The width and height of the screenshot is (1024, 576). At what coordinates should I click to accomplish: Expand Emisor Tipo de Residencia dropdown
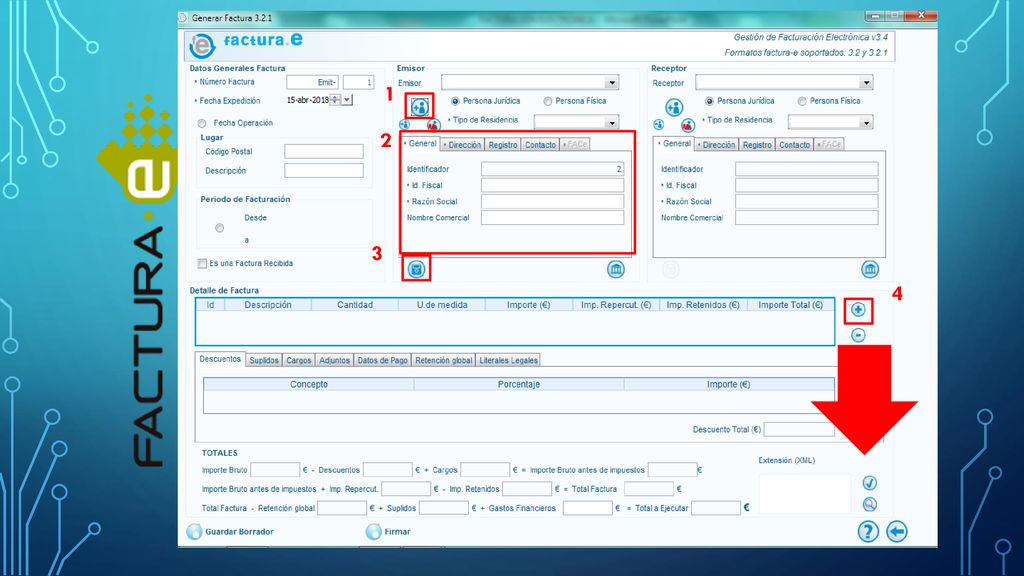(x=611, y=122)
